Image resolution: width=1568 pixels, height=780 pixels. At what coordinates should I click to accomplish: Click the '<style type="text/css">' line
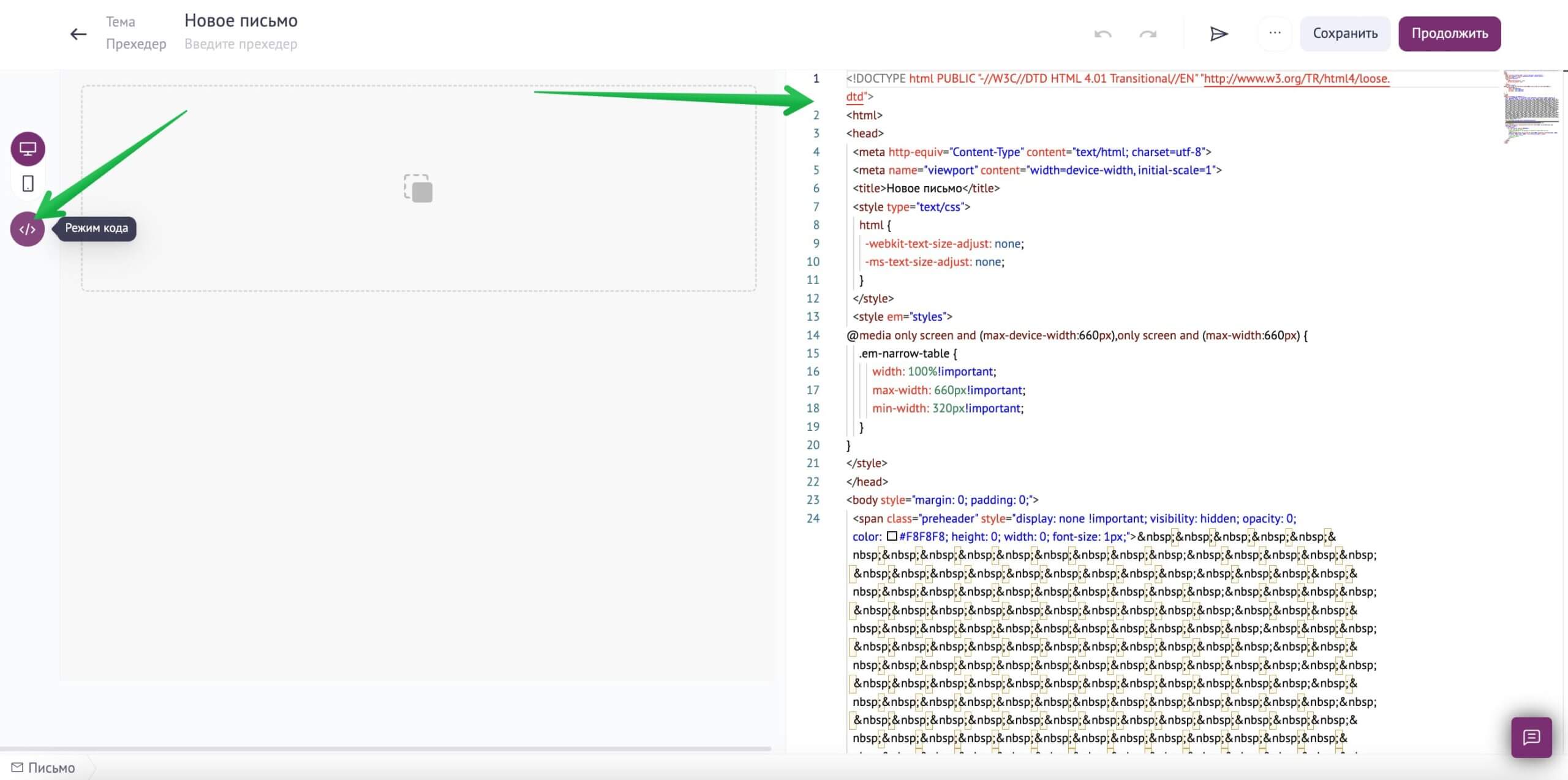[911, 207]
